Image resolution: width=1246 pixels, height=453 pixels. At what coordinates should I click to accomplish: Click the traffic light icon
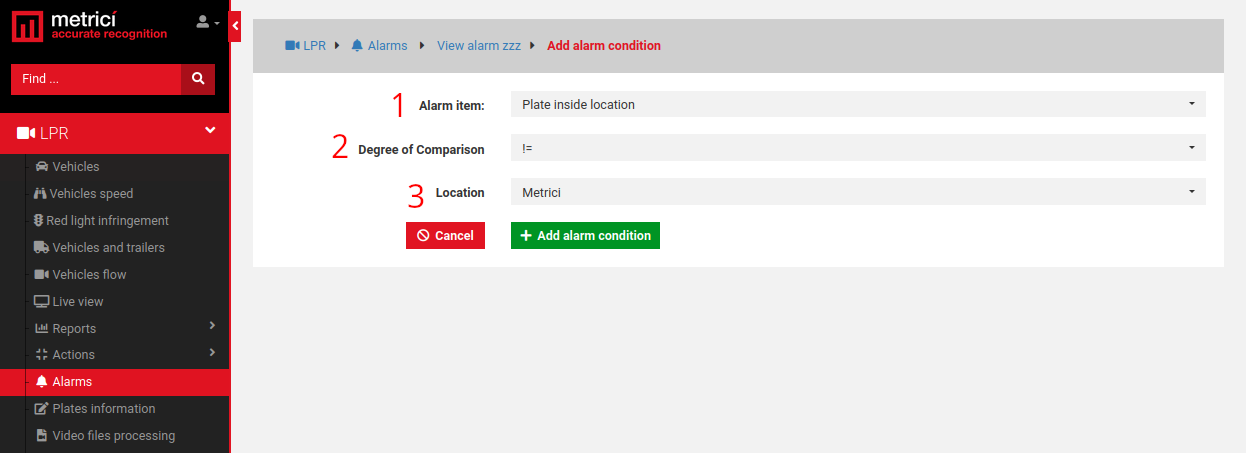(38, 220)
